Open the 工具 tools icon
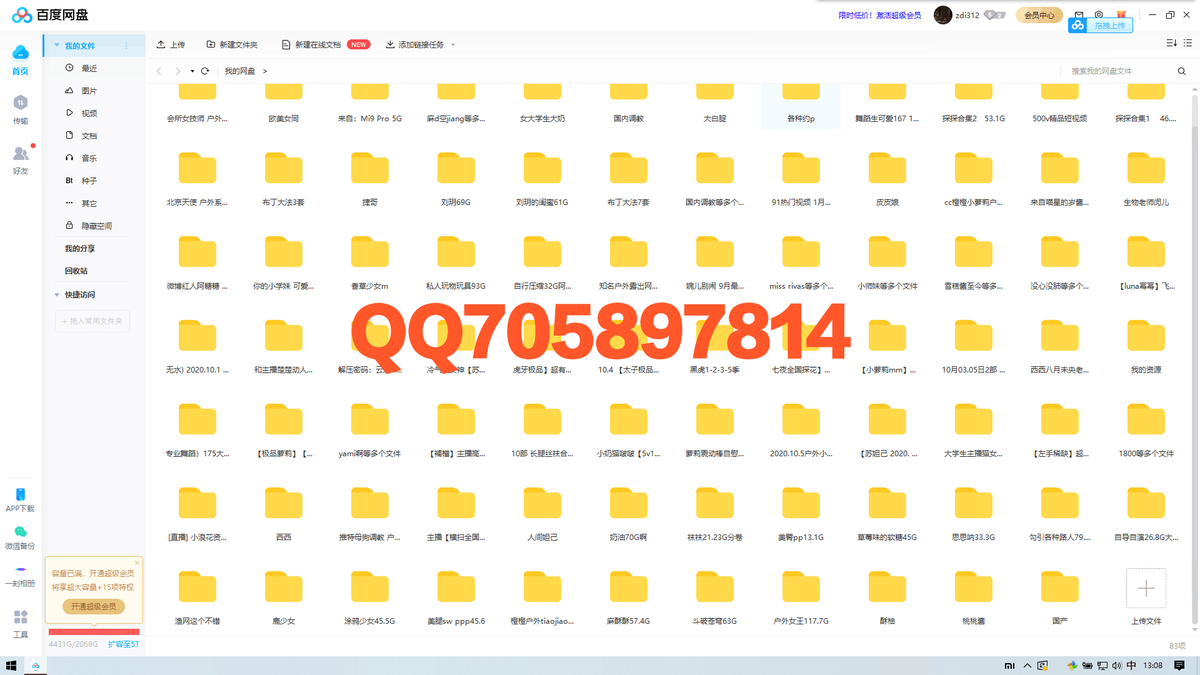The width and height of the screenshot is (1200, 675). coord(20,623)
